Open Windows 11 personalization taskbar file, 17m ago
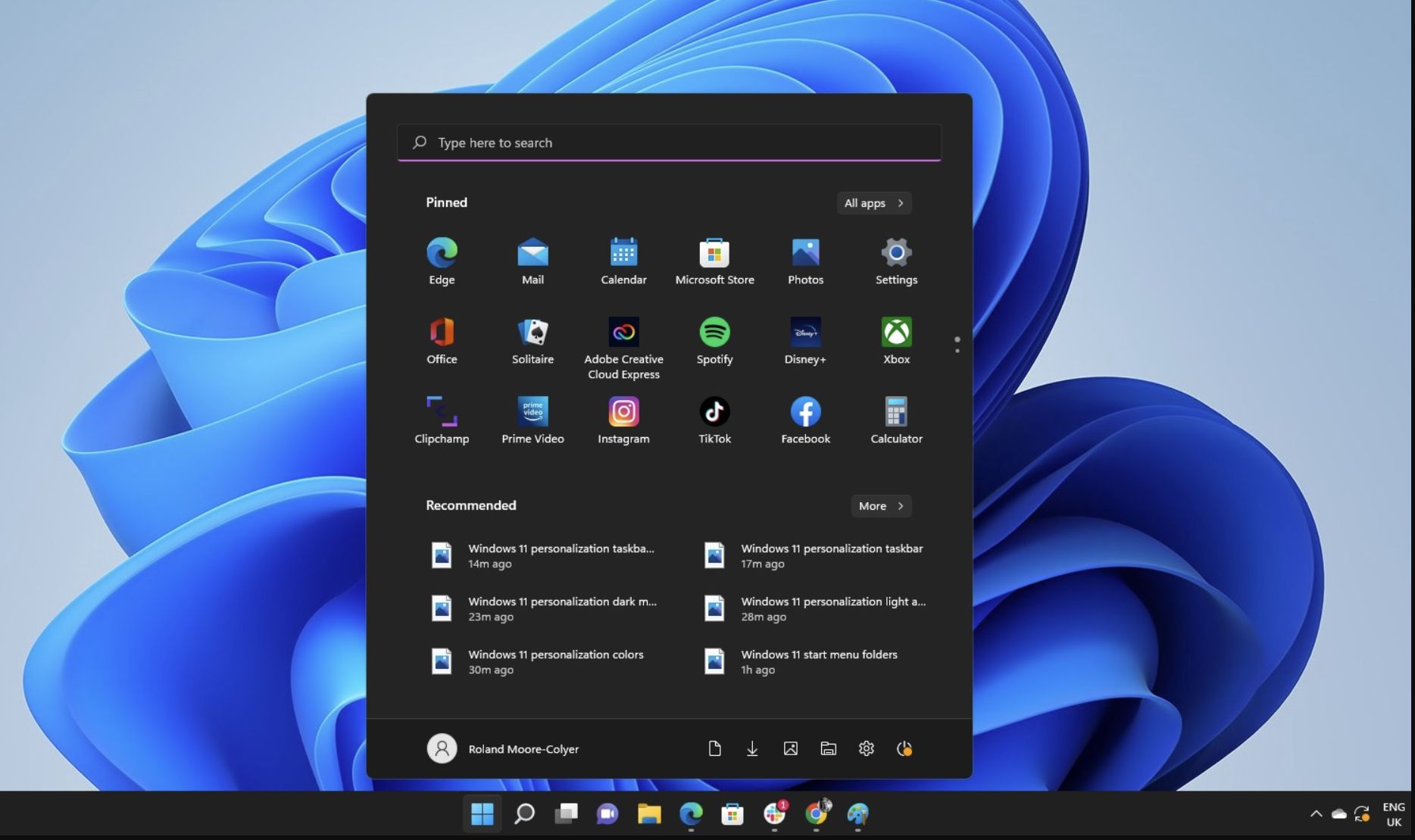 (814, 556)
